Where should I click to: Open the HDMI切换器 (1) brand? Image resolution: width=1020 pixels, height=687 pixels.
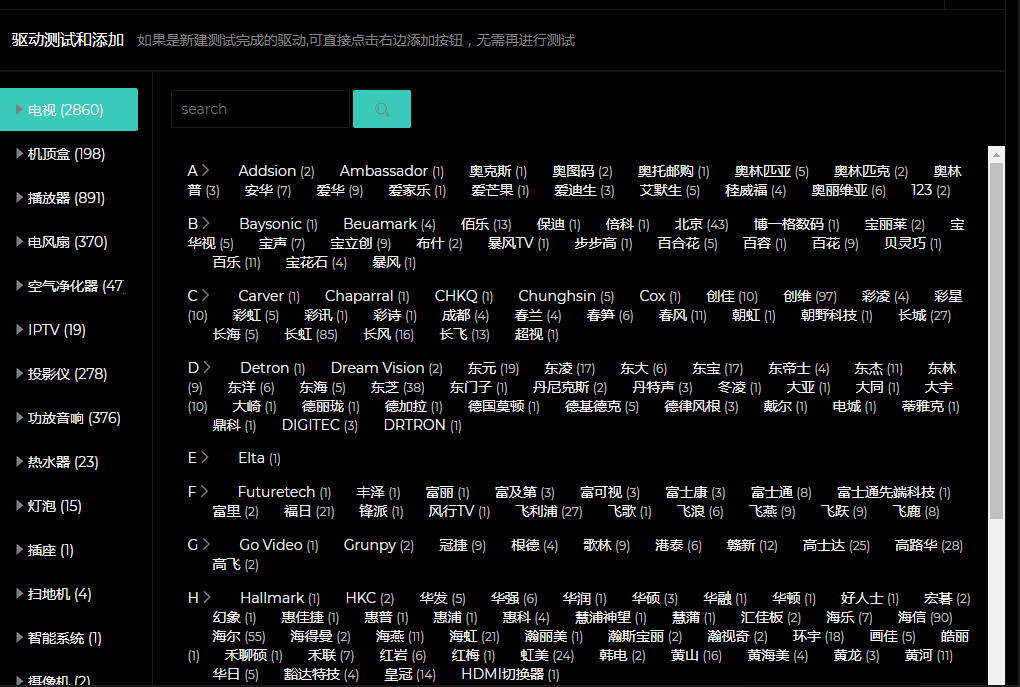(x=511, y=674)
